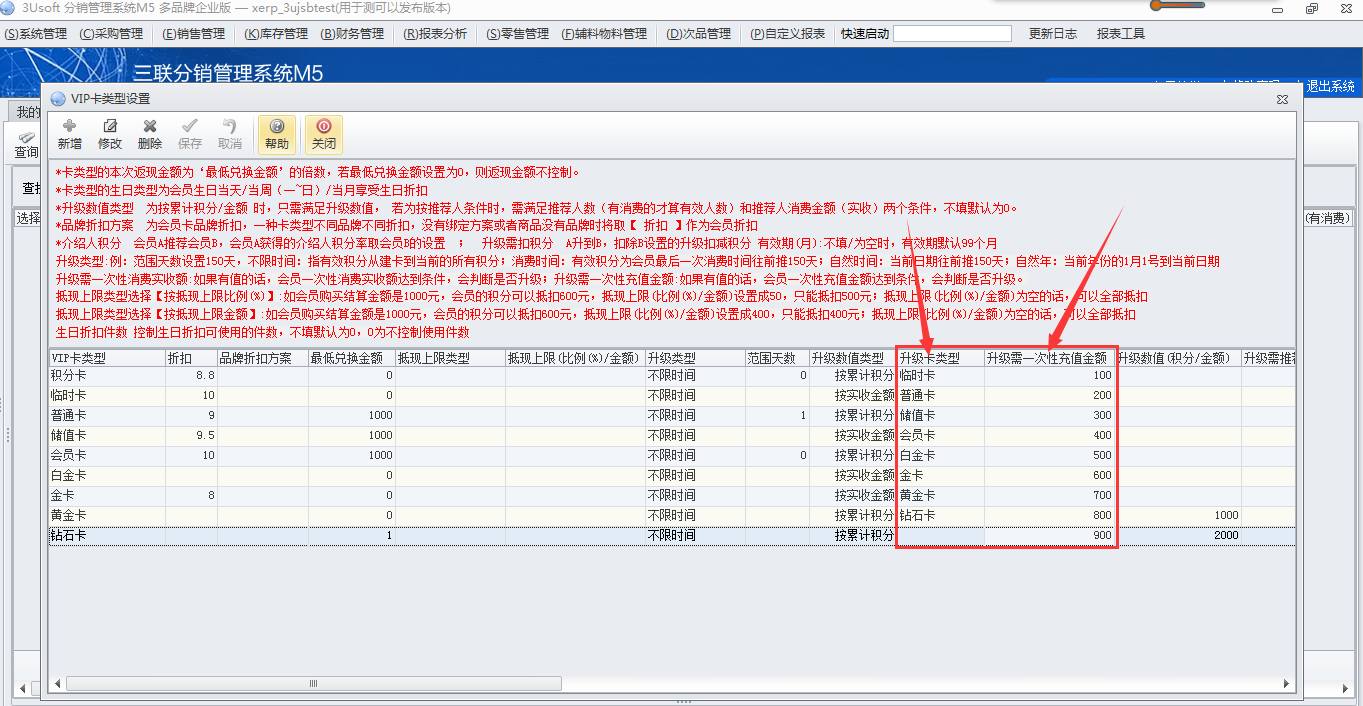Open the 零售管理 menu
This screenshot has width=1363, height=706.
pyautogui.click(x=518, y=34)
